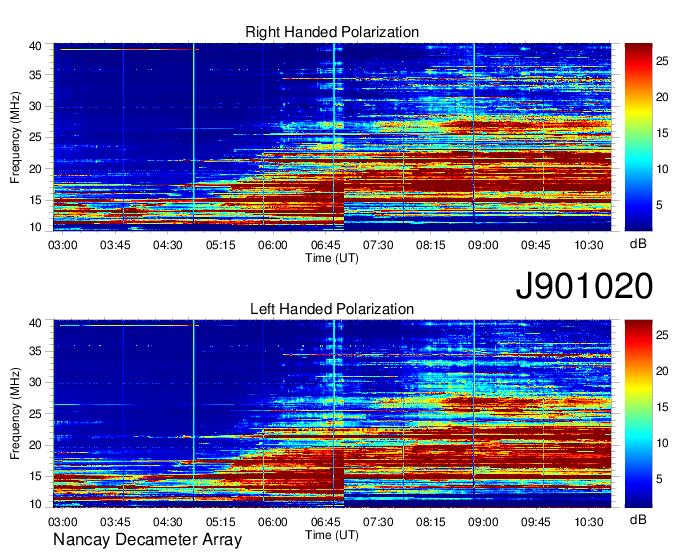Click the Right Handed plot's Frequency (MHz) label
The height and width of the screenshot is (552, 680).
point(15,137)
